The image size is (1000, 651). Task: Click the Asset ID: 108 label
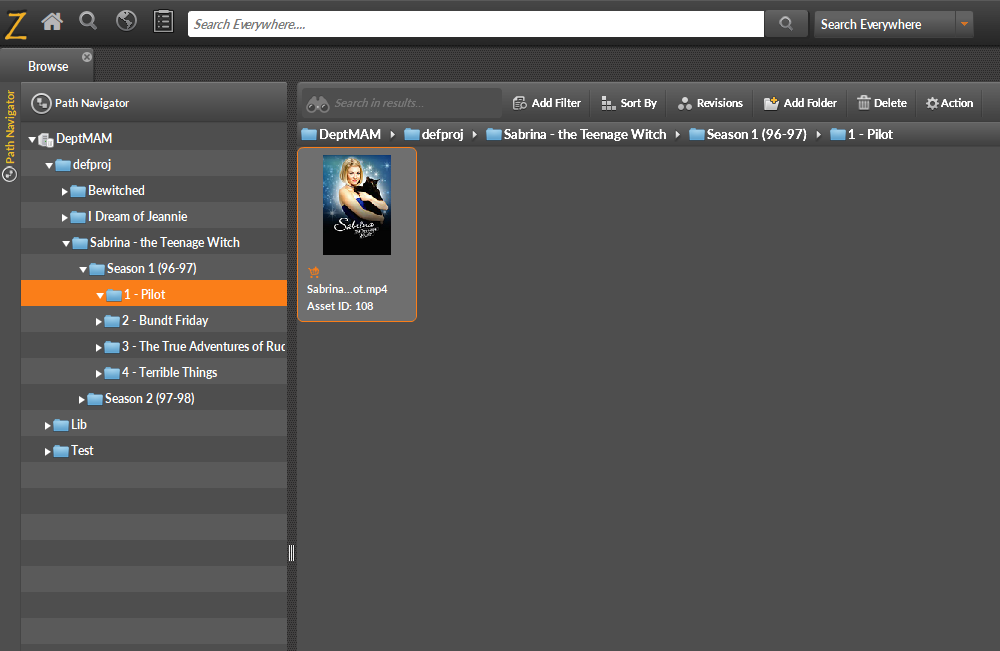(x=340, y=306)
